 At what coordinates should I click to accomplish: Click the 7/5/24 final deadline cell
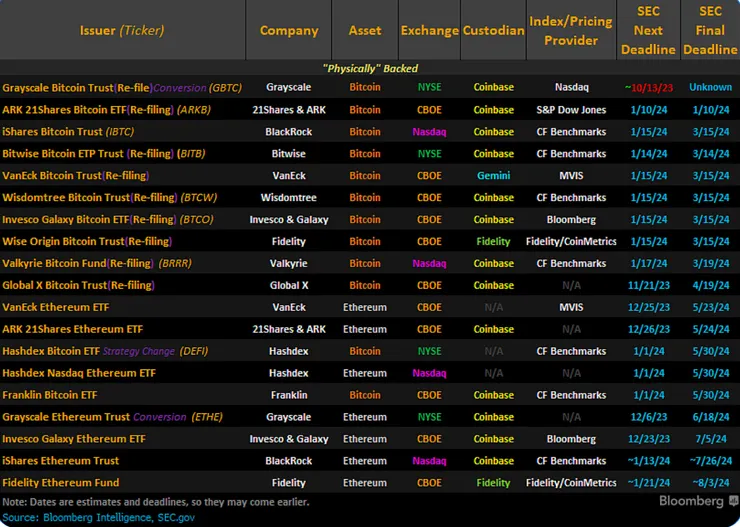click(710, 439)
